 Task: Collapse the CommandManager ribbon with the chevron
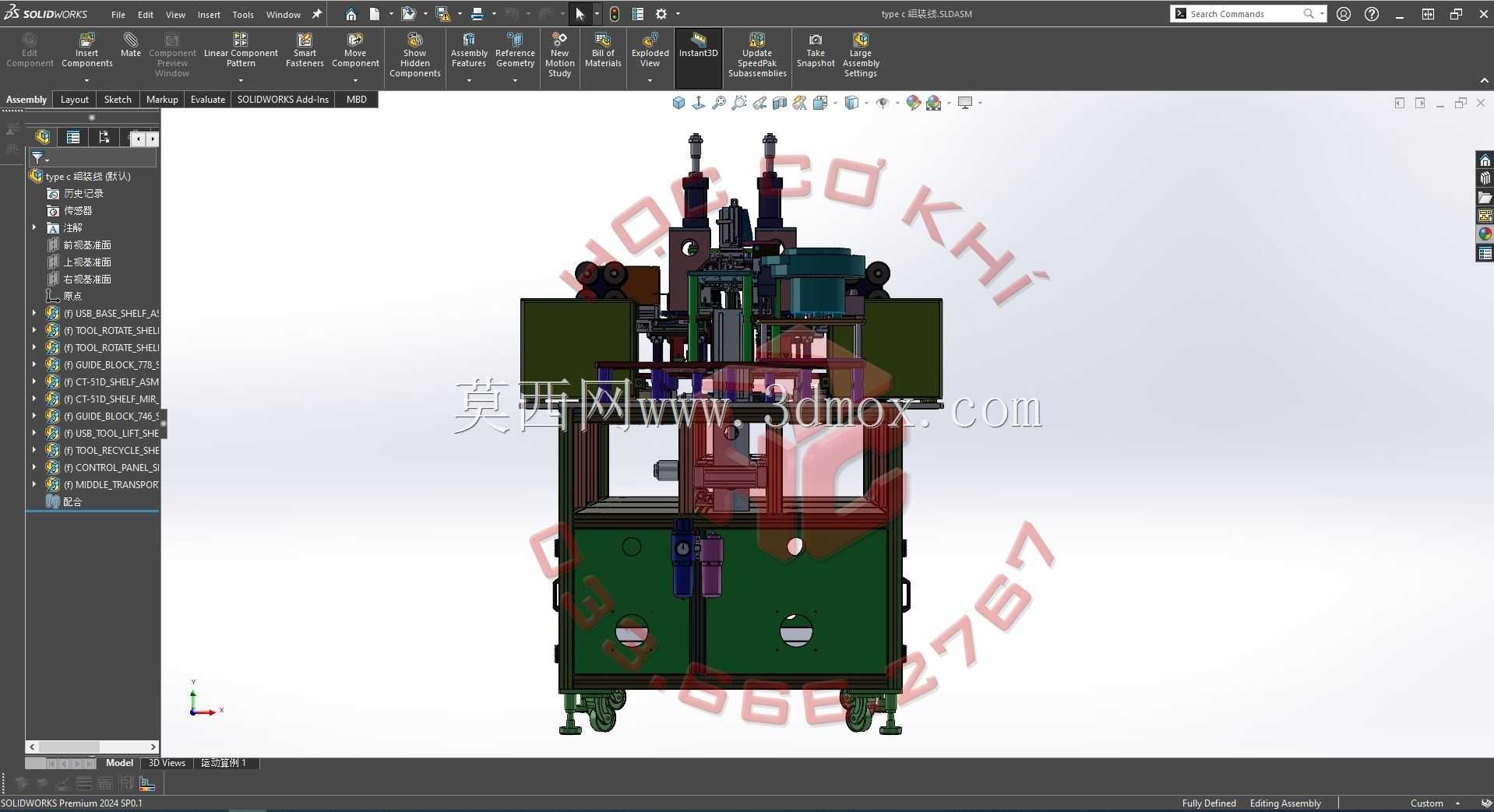(x=1484, y=80)
